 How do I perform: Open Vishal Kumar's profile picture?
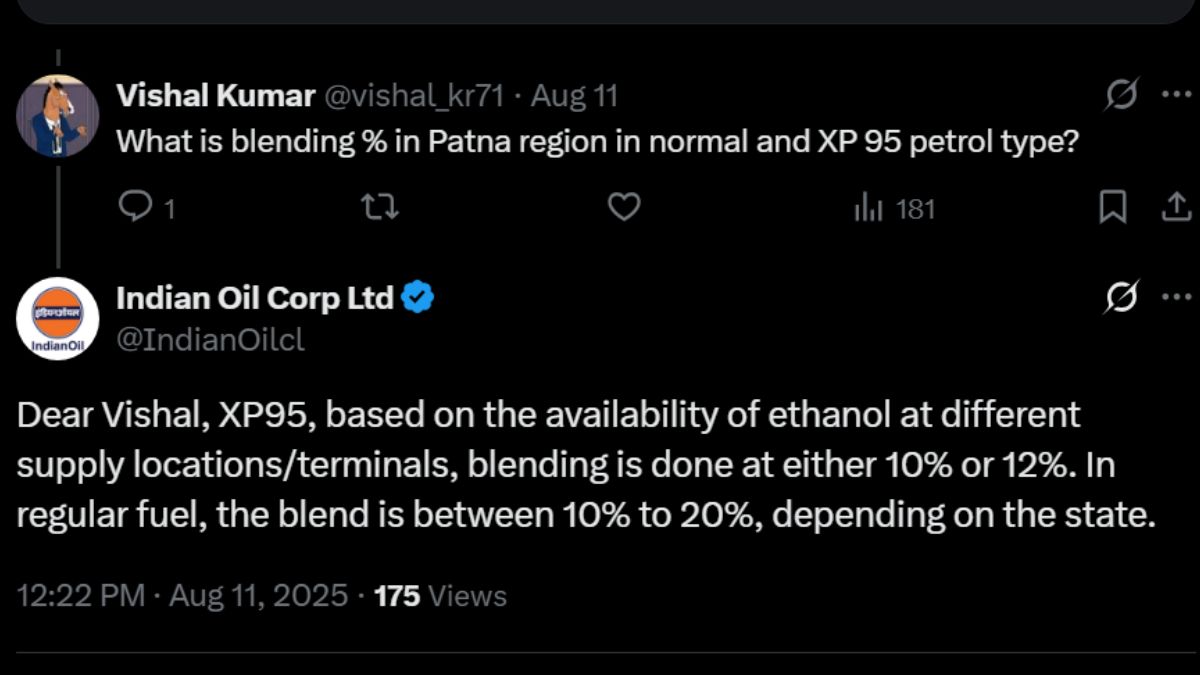57,116
